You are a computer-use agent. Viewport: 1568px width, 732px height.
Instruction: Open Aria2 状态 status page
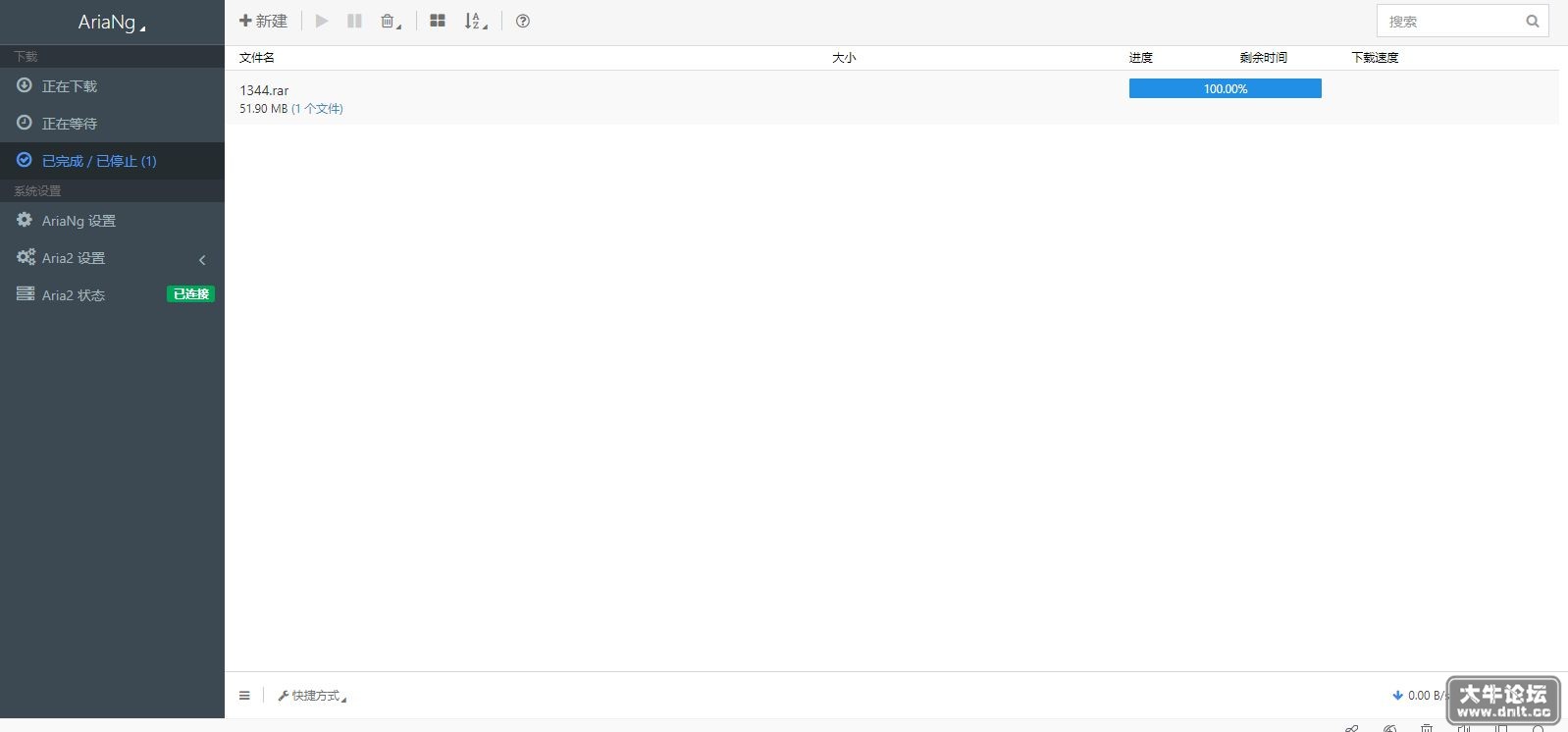point(73,295)
